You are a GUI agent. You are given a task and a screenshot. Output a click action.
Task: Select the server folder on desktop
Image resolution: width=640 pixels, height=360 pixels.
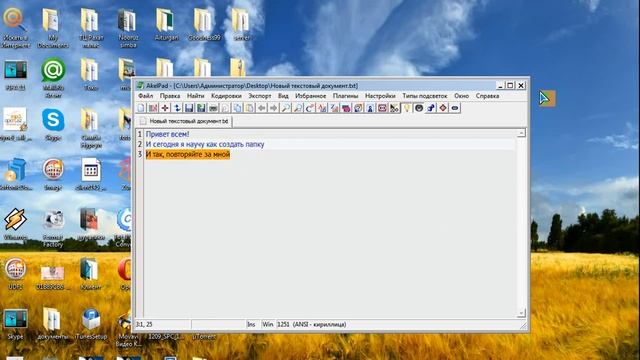[x=242, y=24]
